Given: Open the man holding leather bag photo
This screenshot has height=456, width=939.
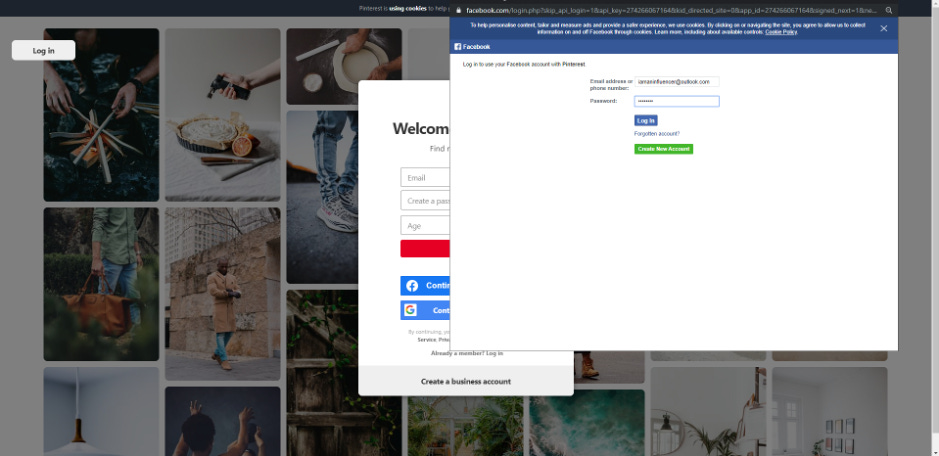Looking at the screenshot, I should coord(101,284).
